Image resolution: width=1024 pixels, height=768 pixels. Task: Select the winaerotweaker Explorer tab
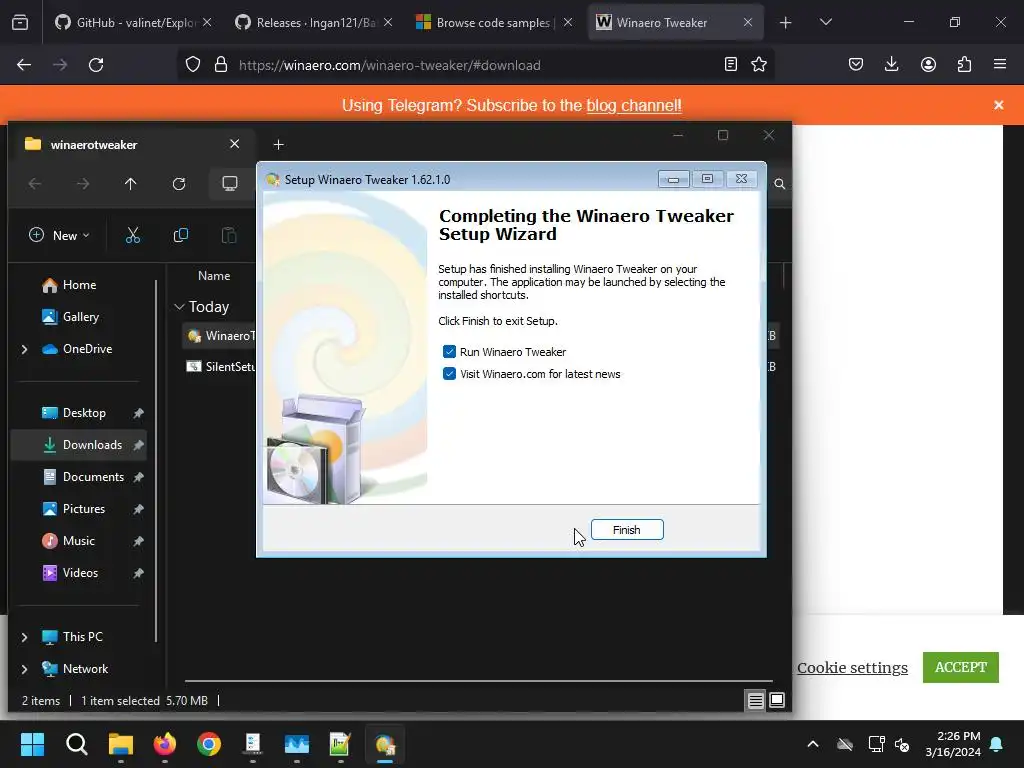[x=131, y=144]
